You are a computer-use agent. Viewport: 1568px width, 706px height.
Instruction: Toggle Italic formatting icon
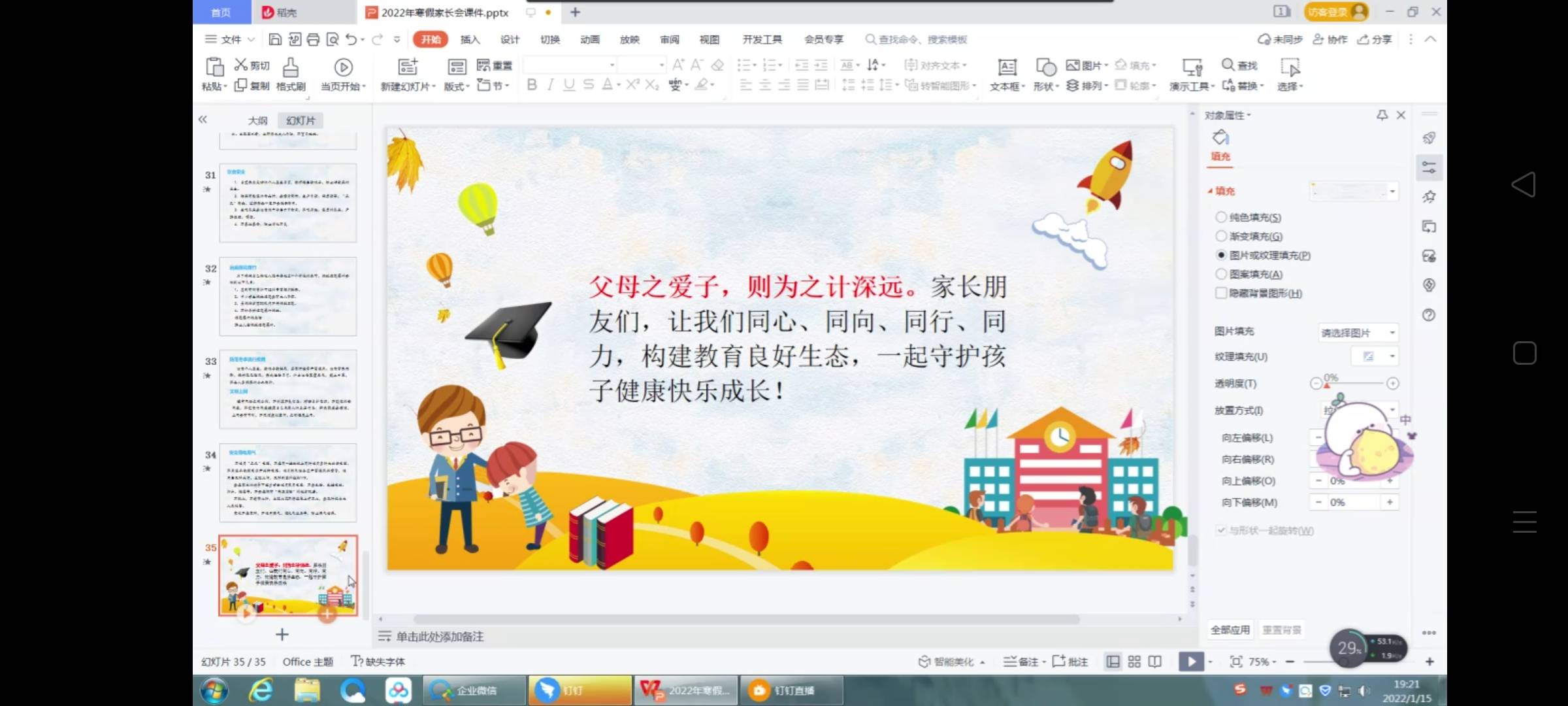pyautogui.click(x=551, y=84)
